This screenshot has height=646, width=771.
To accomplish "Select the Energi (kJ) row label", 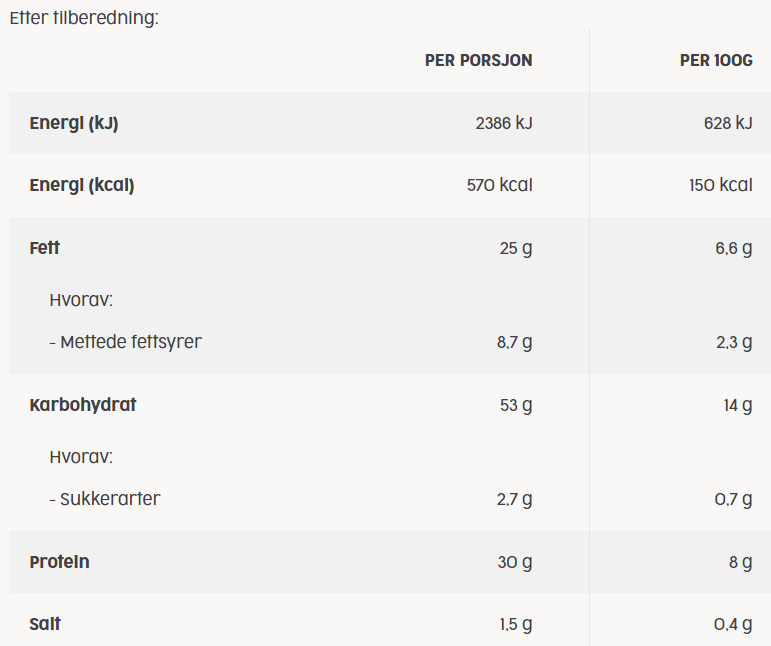I will coord(74,123).
